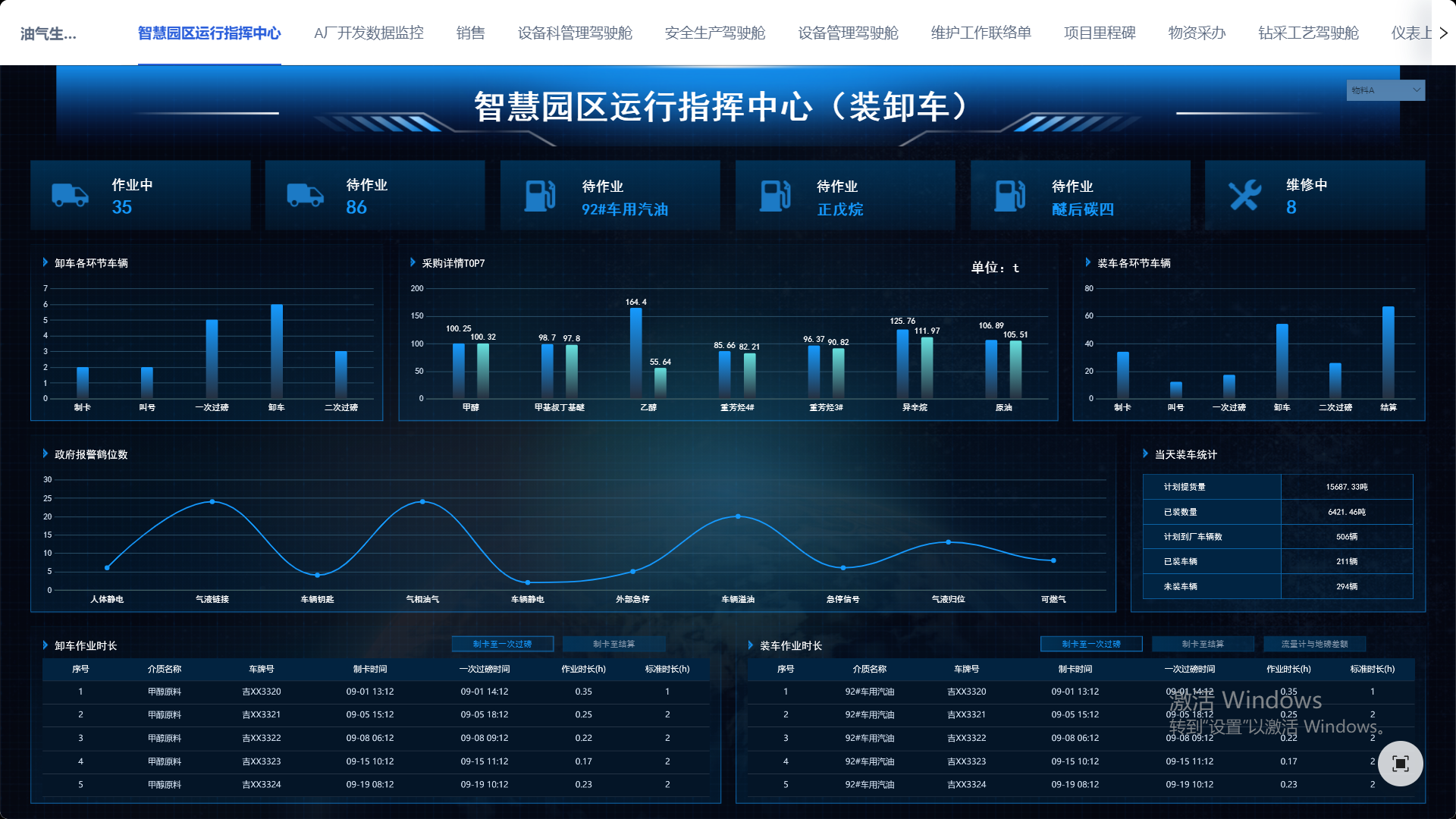Click the arrow icon next to 采购详情TOP7
The image size is (1456, 819).
coord(412,263)
